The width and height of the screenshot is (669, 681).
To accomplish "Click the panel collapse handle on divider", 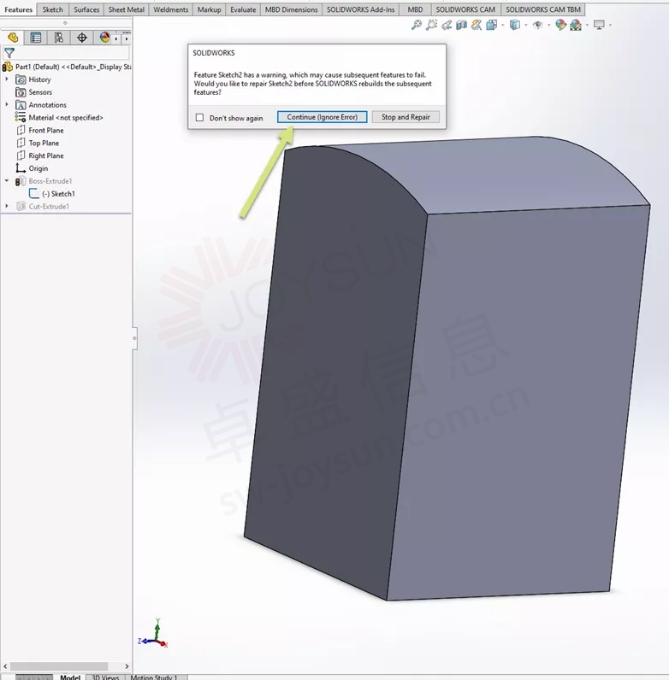I will click(135, 338).
